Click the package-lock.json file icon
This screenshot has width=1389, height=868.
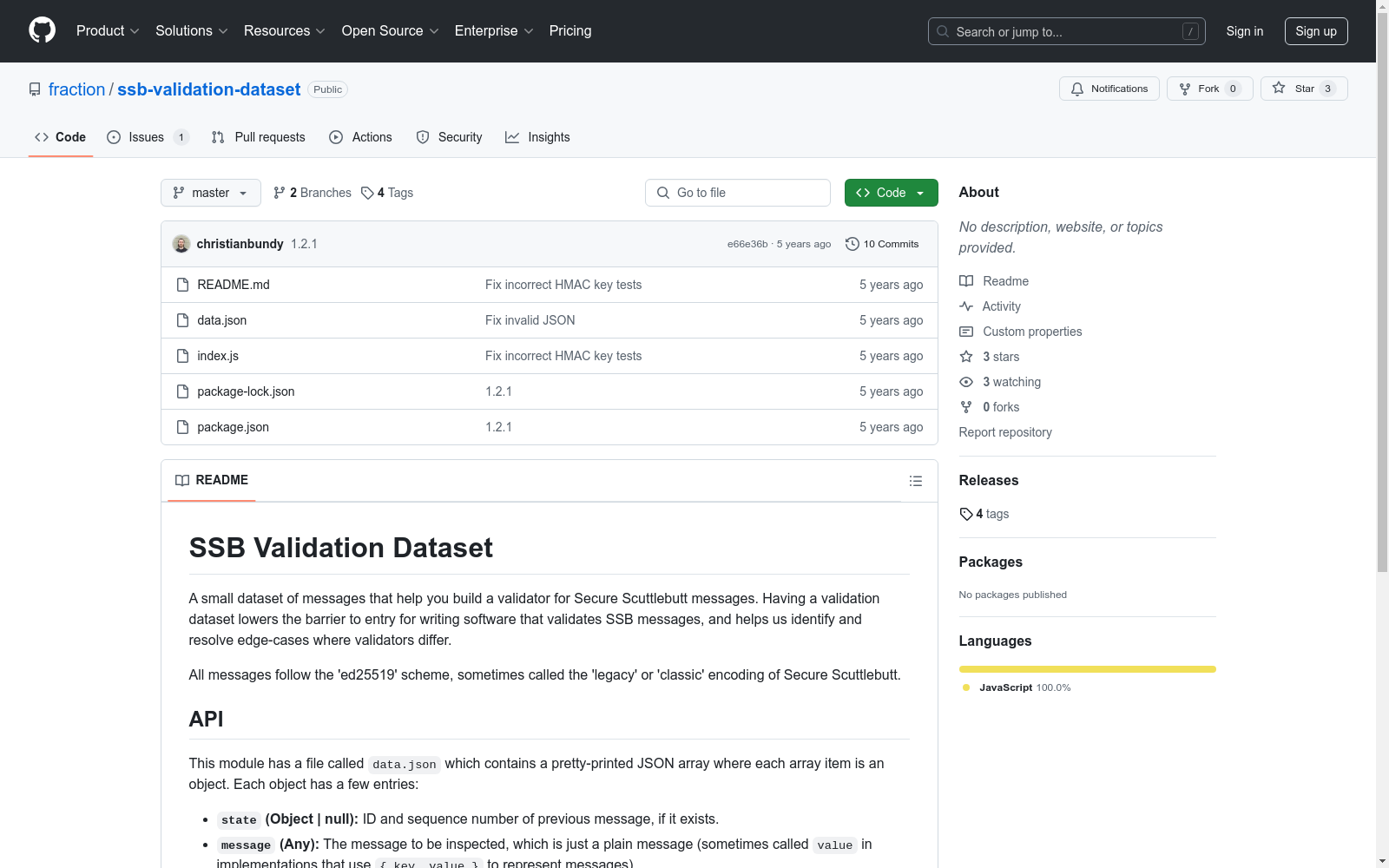[x=182, y=391]
